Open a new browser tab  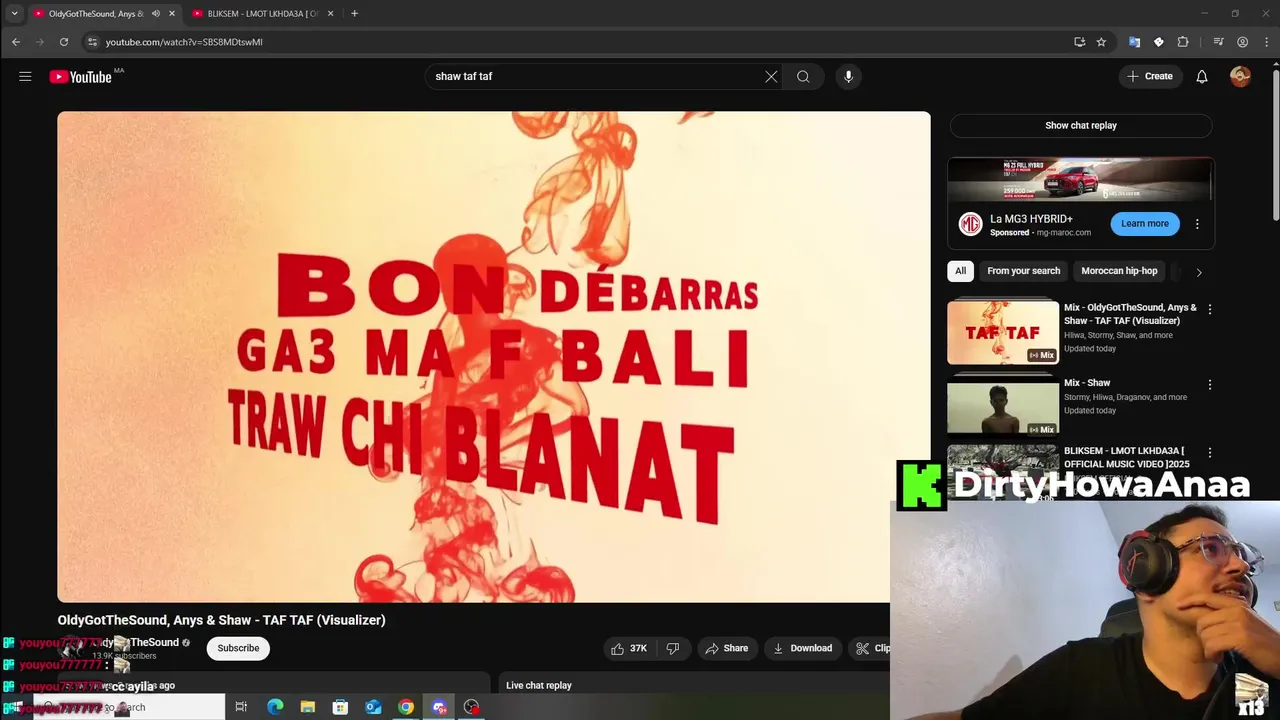[354, 14]
